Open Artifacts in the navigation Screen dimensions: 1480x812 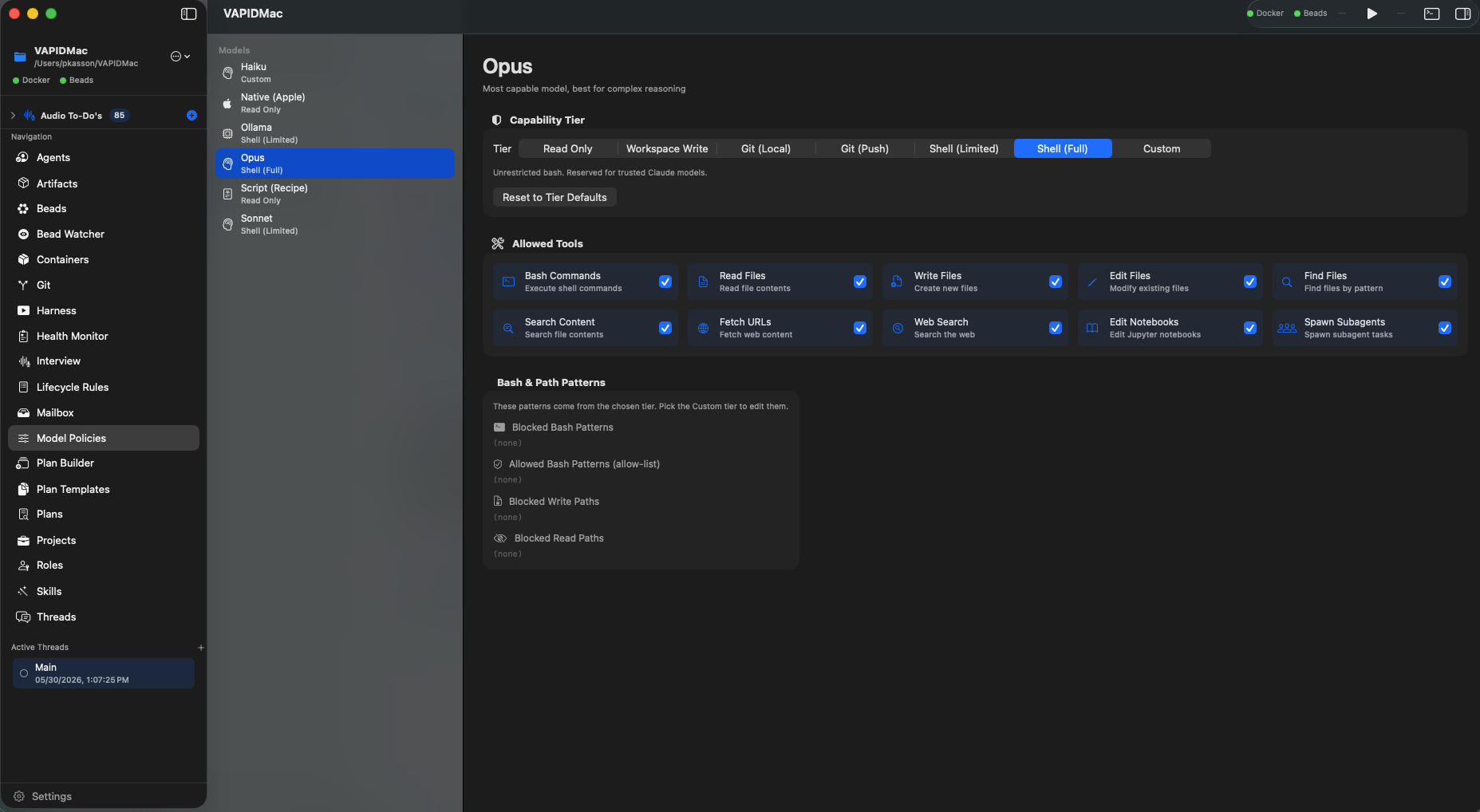[x=104, y=183]
